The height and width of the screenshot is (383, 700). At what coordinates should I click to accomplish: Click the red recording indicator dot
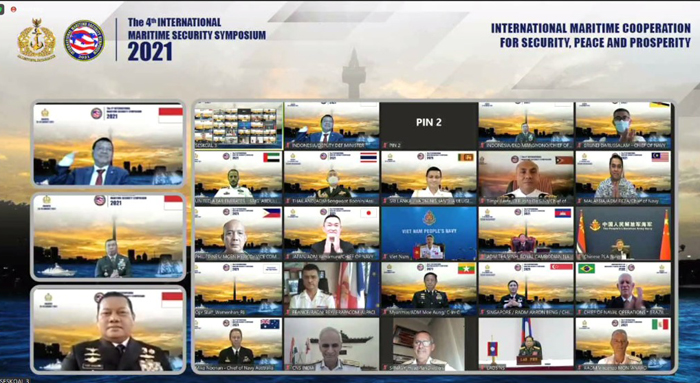coord(13,9)
